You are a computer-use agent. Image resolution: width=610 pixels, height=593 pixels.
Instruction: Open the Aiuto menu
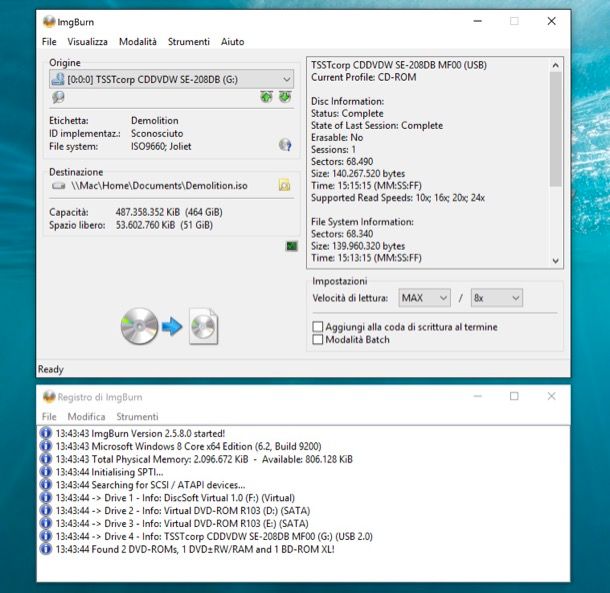(232, 42)
